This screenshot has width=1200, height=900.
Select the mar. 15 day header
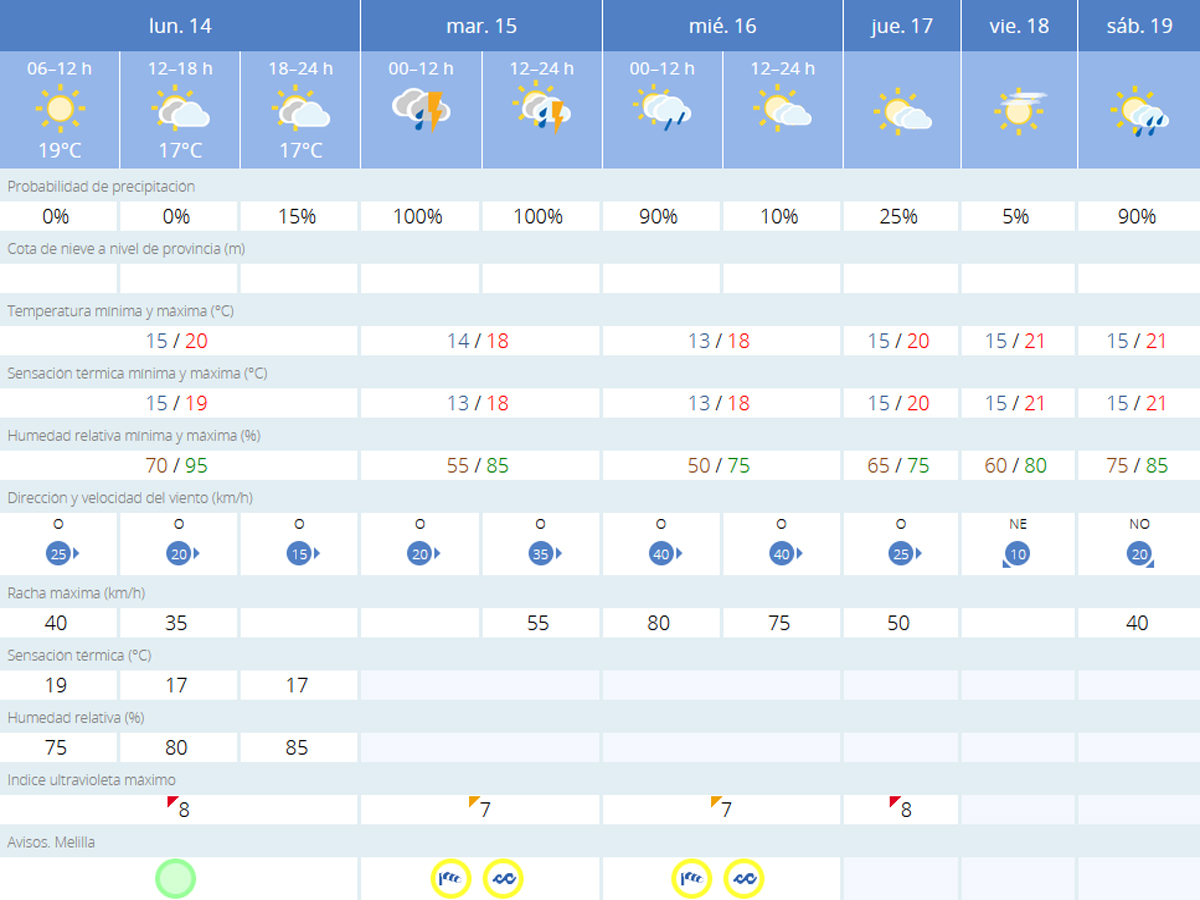(482, 25)
